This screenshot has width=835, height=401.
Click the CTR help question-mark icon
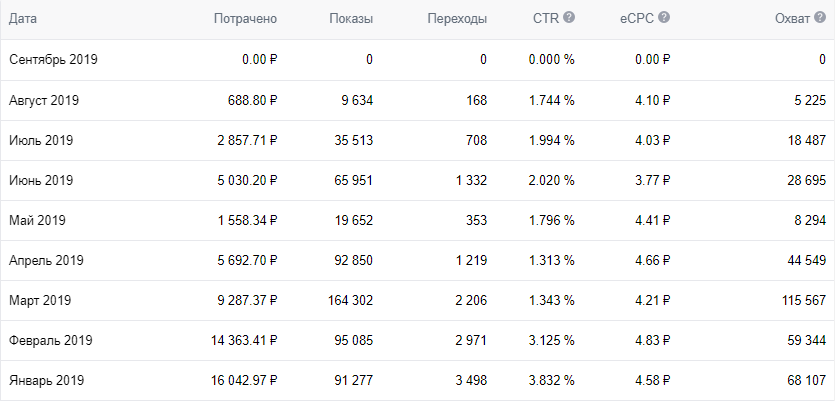coord(569,18)
